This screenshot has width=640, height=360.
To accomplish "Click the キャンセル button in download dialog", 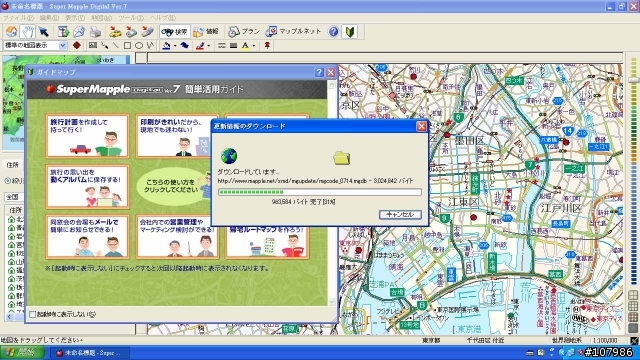I will coord(400,214).
